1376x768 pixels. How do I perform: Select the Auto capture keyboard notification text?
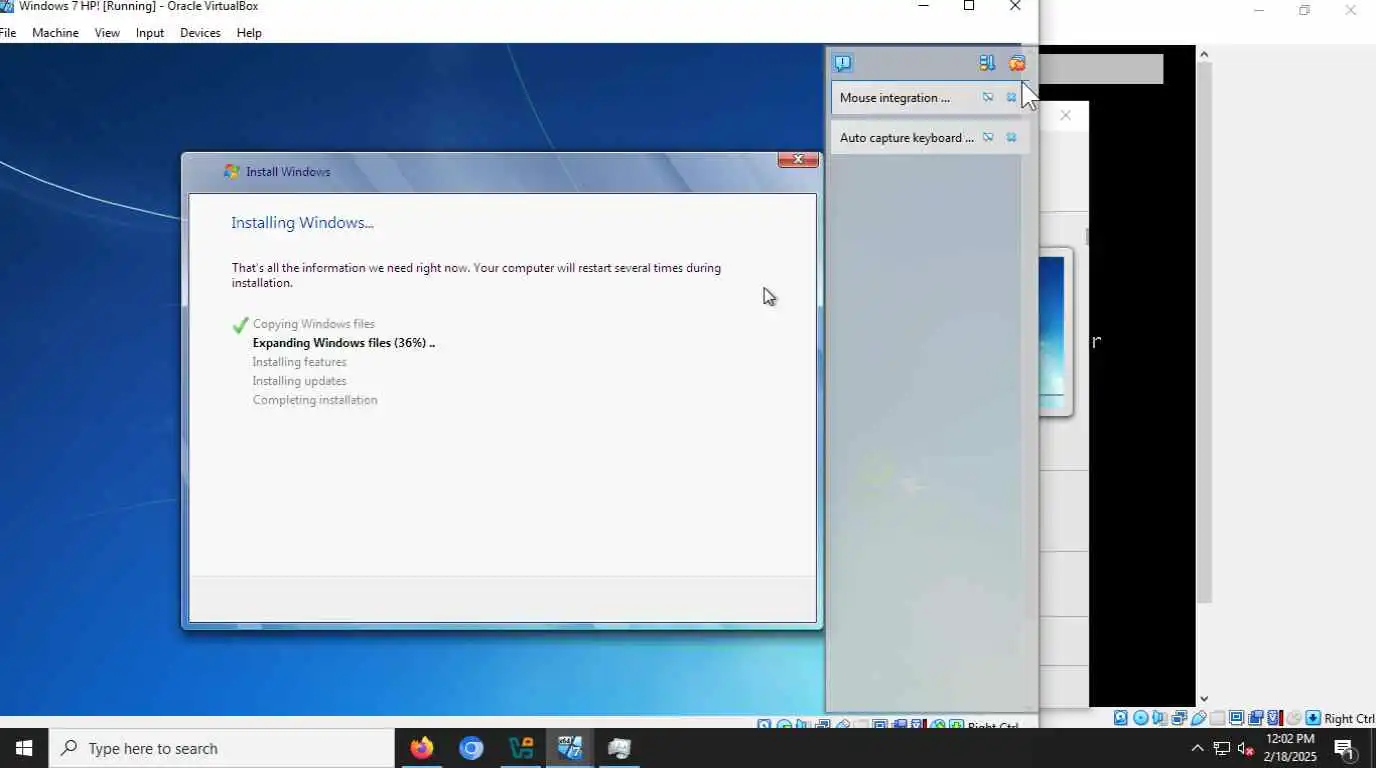tap(907, 138)
